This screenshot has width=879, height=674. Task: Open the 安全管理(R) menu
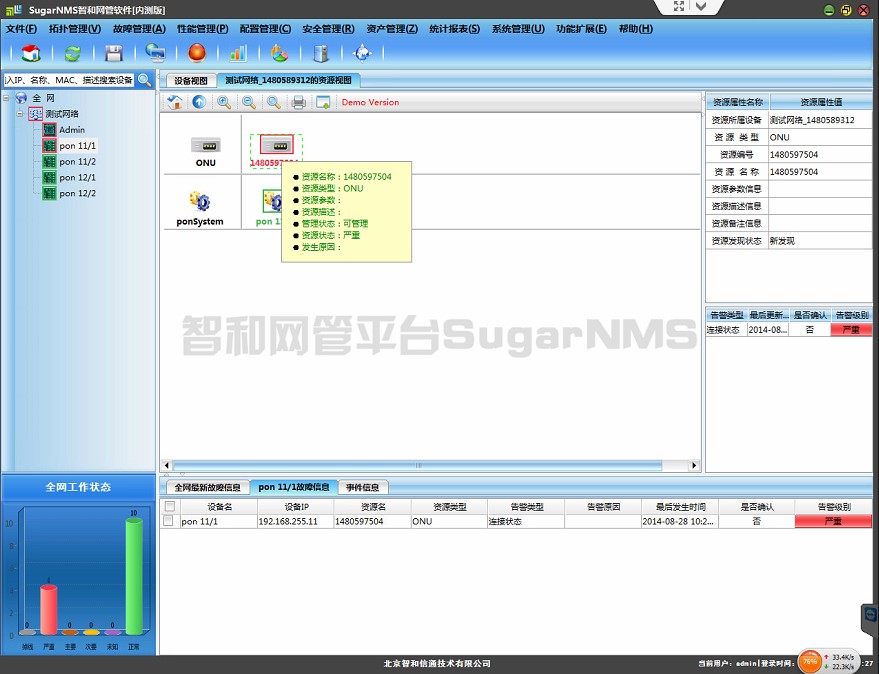pyautogui.click(x=329, y=29)
